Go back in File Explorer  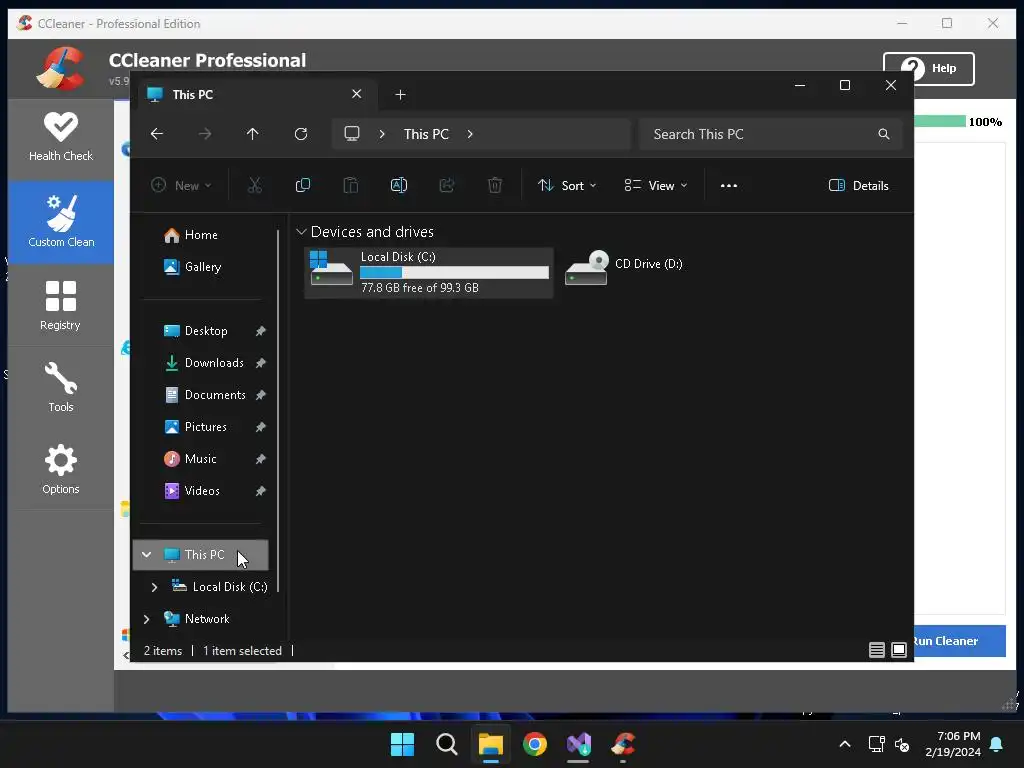pyautogui.click(x=157, y=134)
